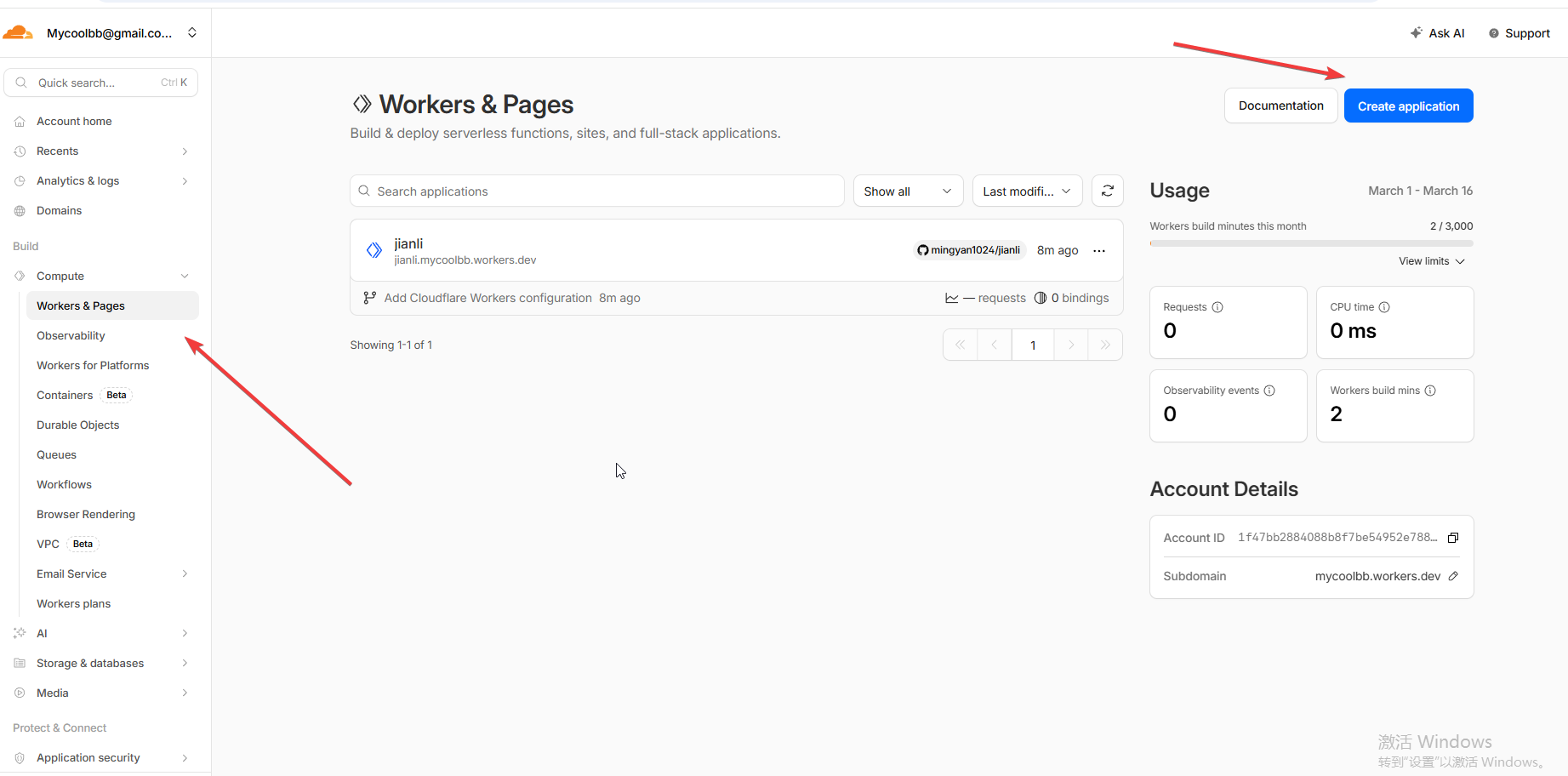Viewport: 1568px width, 776px height.
Task: Click the Search applications input field
Action: 604,191
